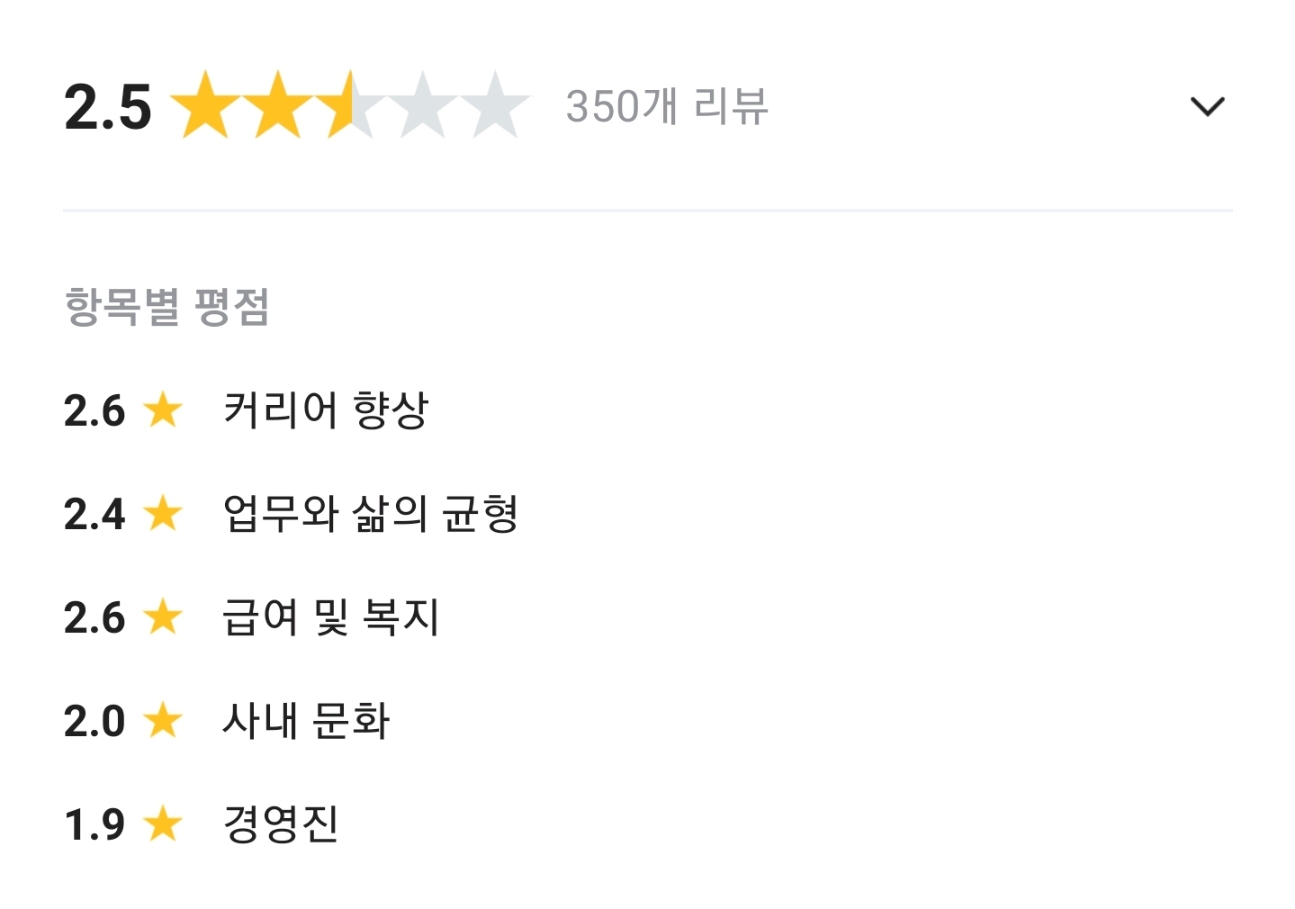
Task: Click the star beside 사내 문화
Action: click(x=162, y=721)
